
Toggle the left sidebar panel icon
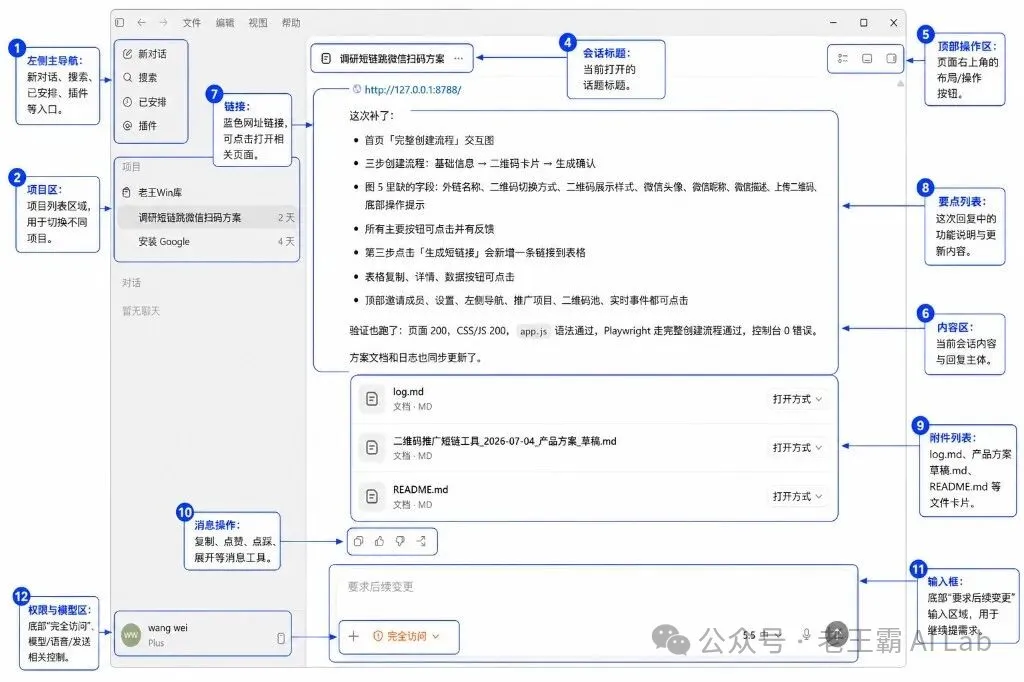[120, 22]
